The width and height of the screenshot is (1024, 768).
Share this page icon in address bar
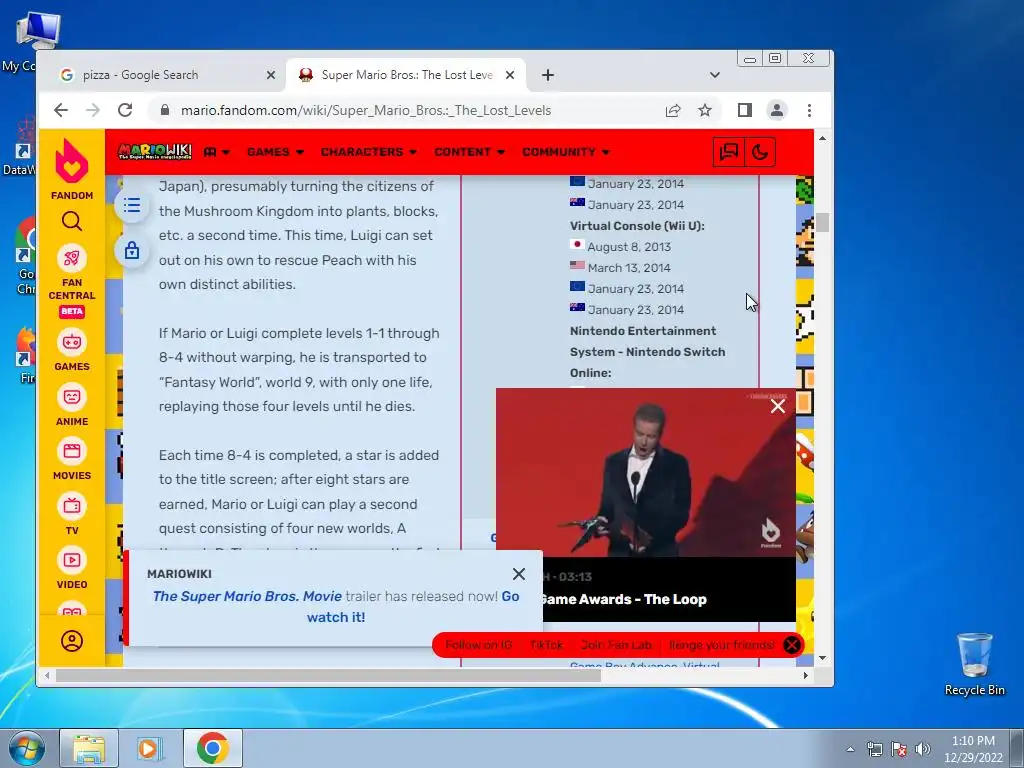pos(673,110)
